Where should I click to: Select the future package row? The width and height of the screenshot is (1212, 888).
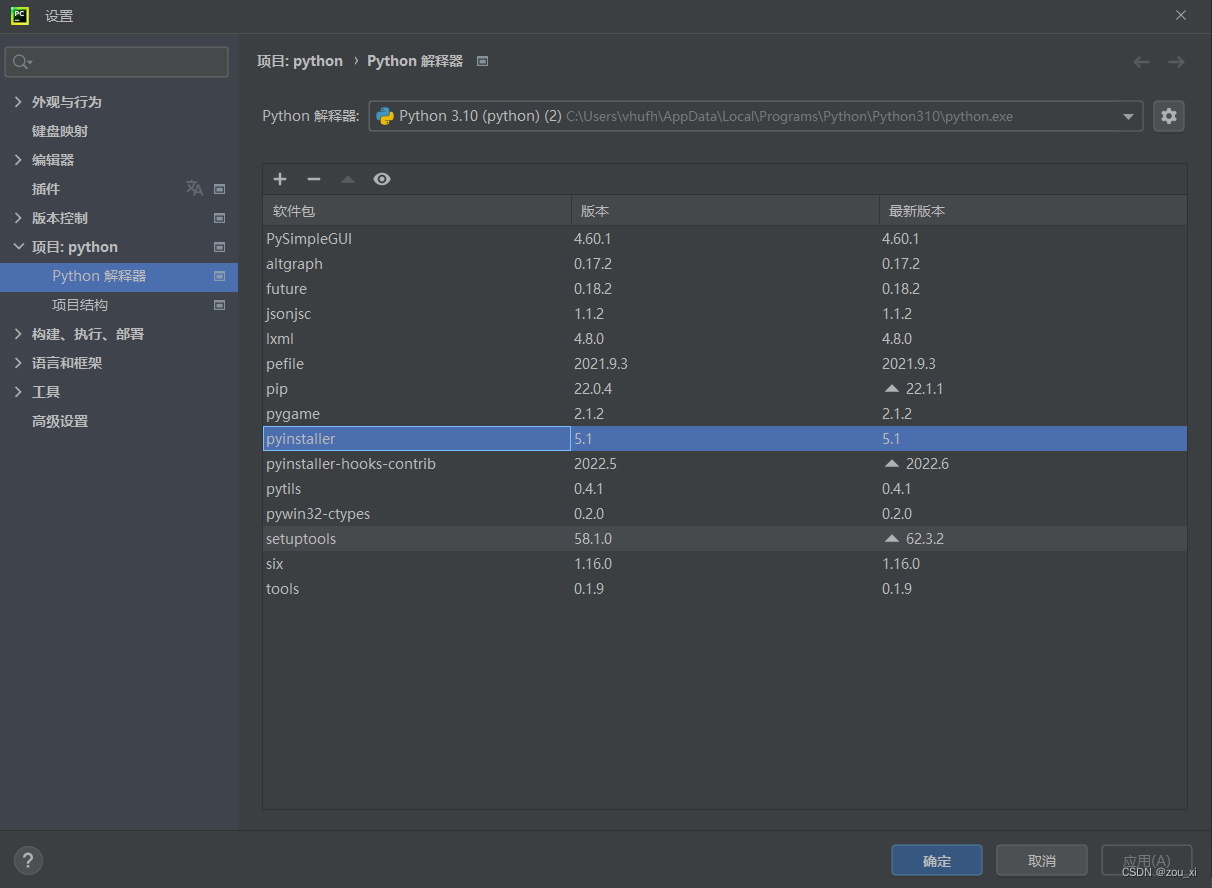click(x=725, y=289)
